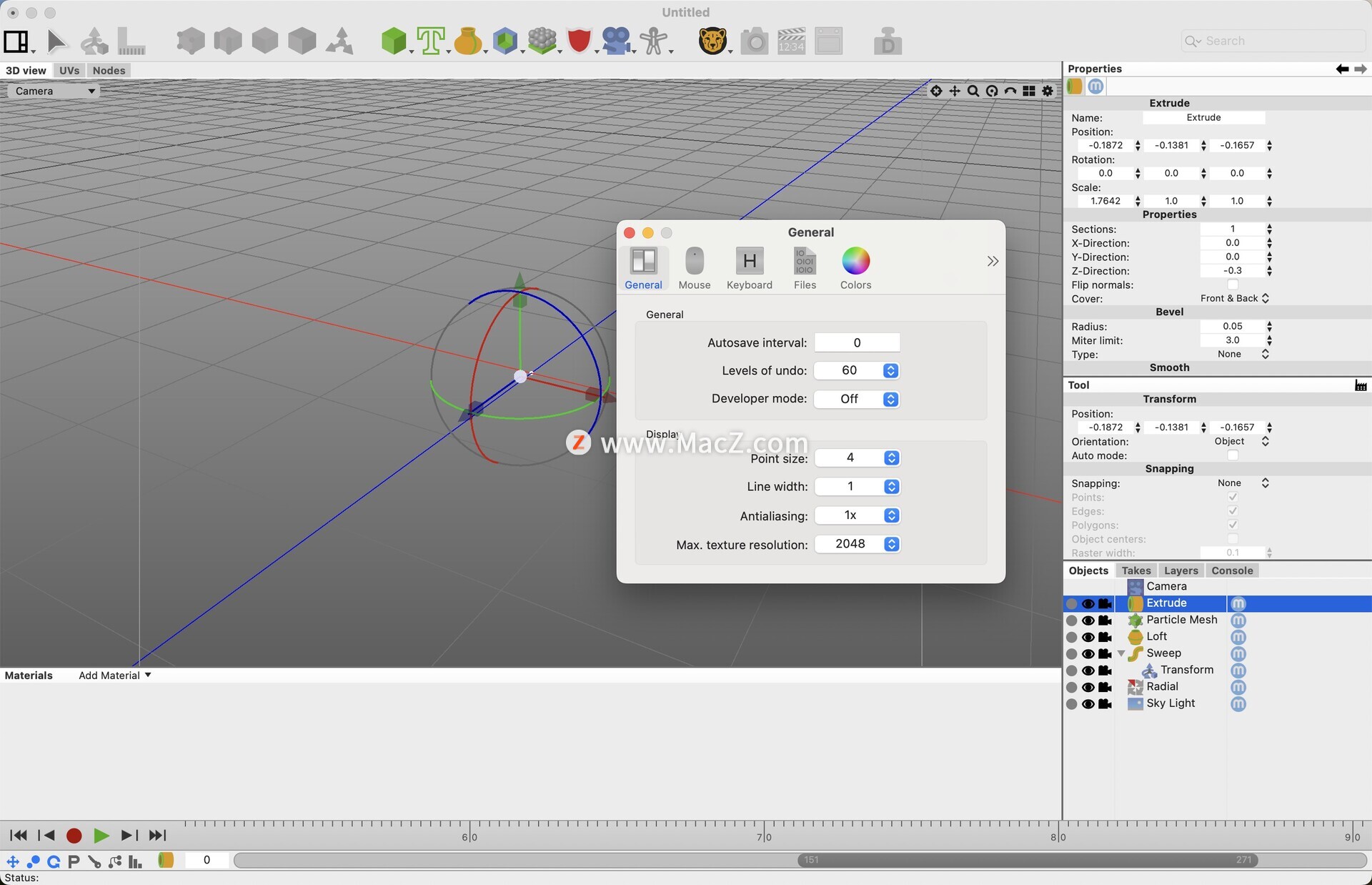The image size is (1372, 885).
Task: Open the 3D view gear settings
Action: pyautogui.click(x=1048, y=91)
